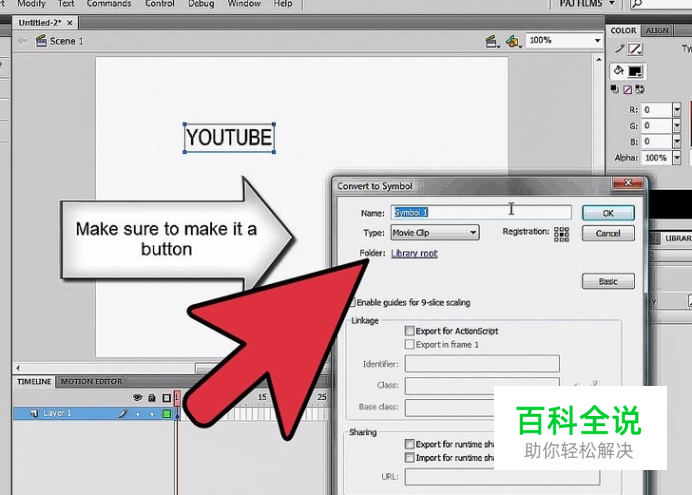Image resolution: width=692 pixels, height=495 pixels.
Task: Click Cancel in Convert to Symbol dialog
Action: (x=608, y=233)
